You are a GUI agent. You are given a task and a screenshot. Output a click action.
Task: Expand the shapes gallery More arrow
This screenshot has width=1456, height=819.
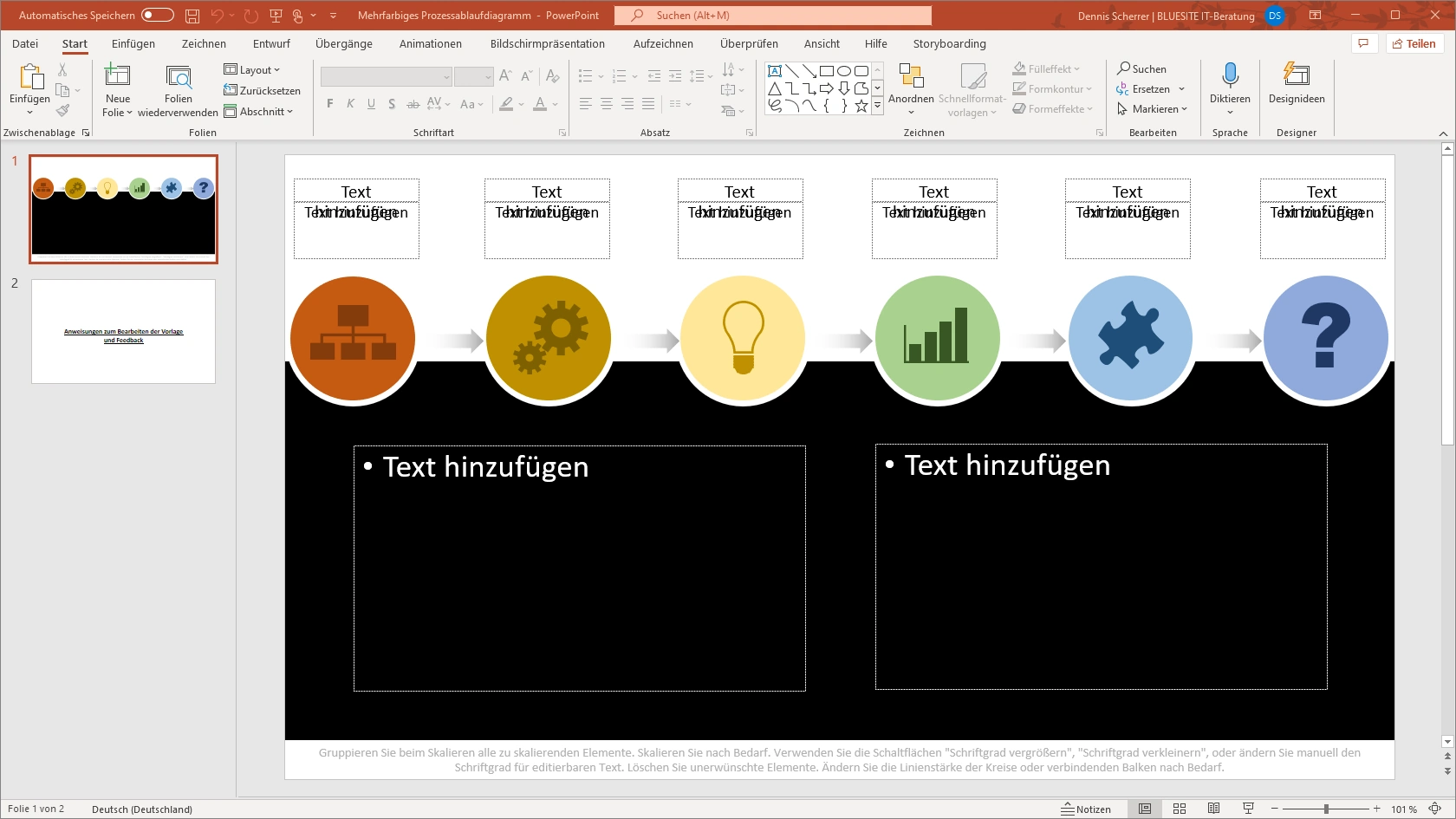(877, 106)
